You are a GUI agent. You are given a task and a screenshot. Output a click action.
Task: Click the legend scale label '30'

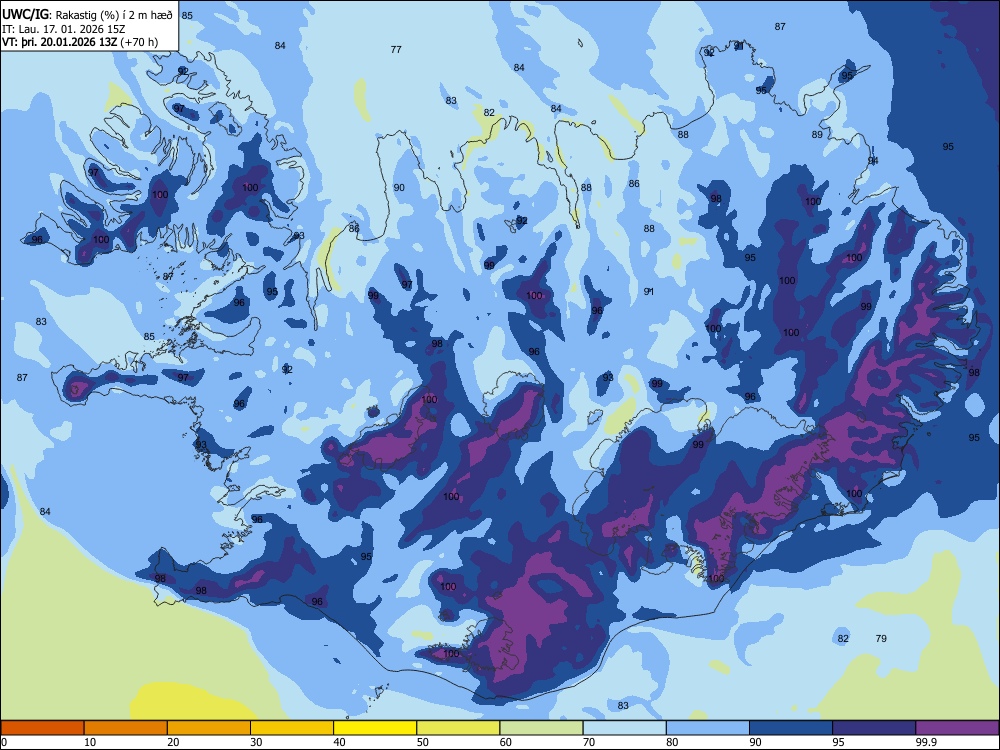[x=256, y=742]
